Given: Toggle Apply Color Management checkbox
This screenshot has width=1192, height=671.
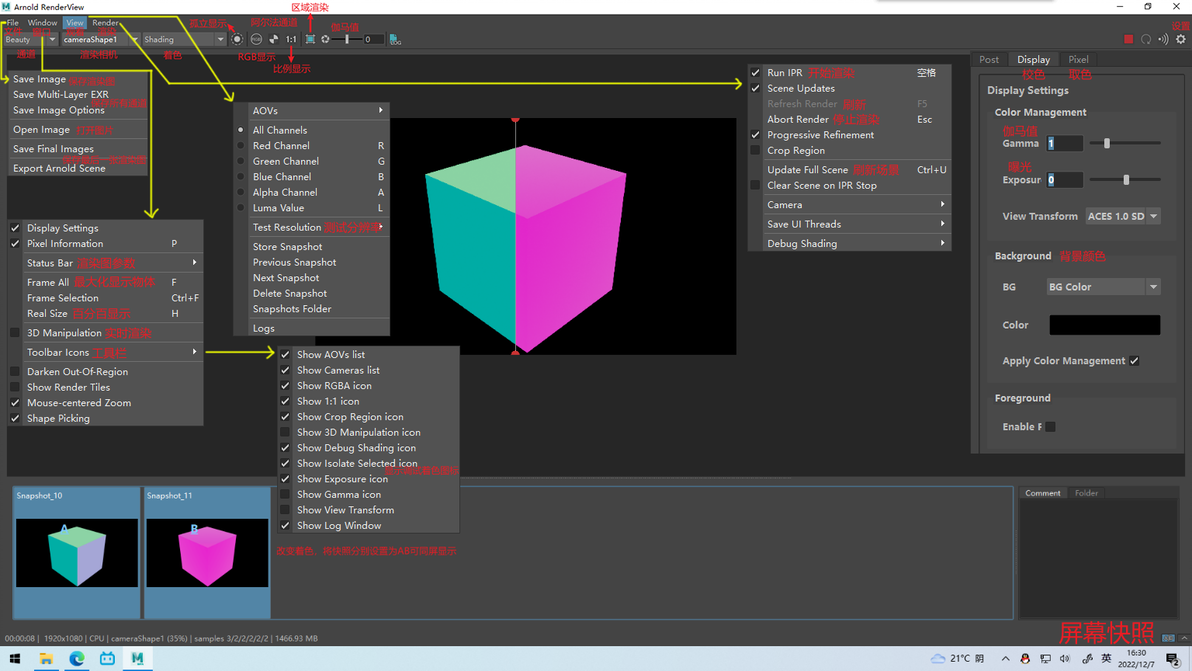Looking at the screenshot, I should [x=1134, y=361].
